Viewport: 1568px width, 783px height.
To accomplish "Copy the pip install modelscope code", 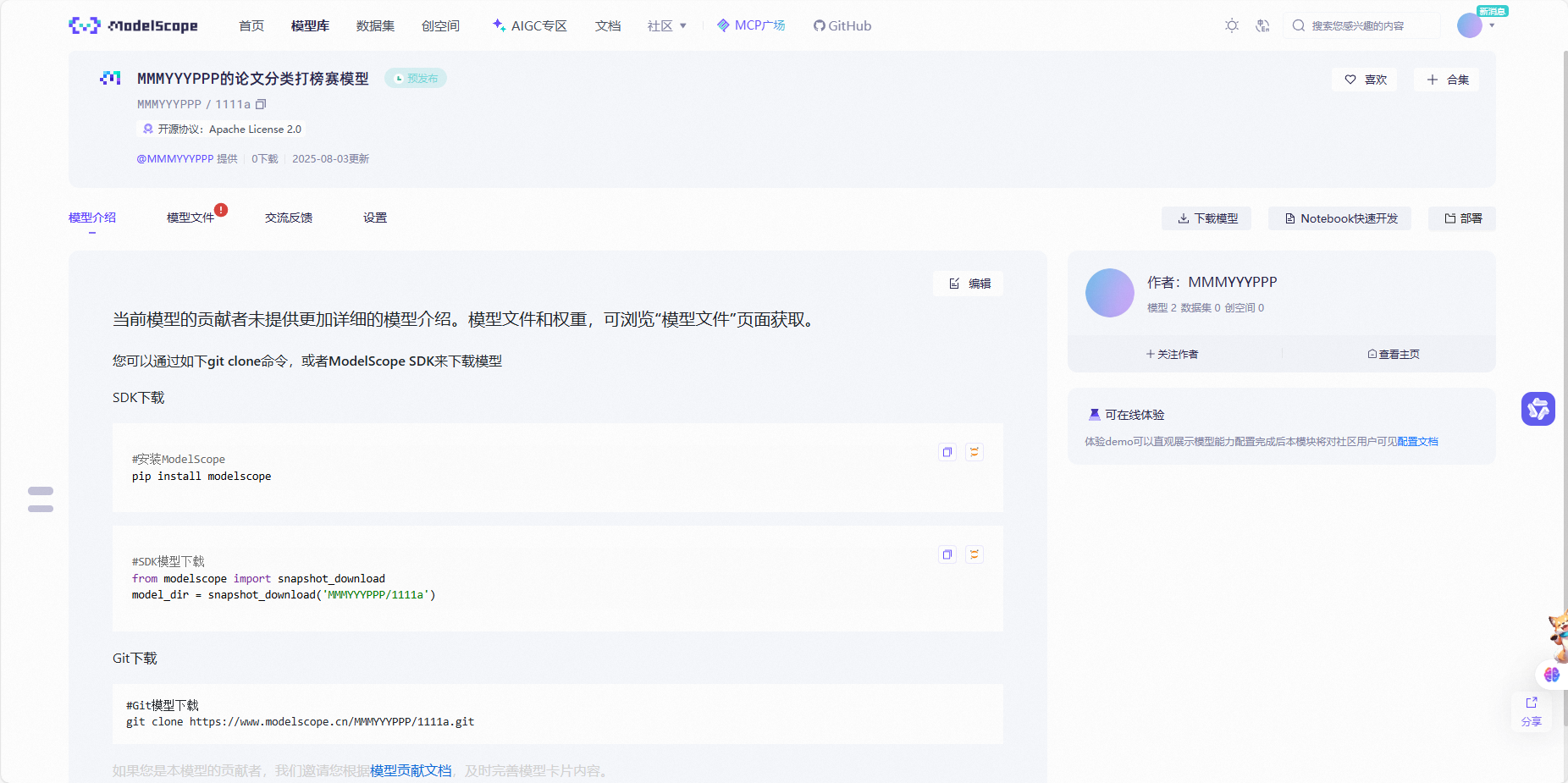I will pos(947,452).
